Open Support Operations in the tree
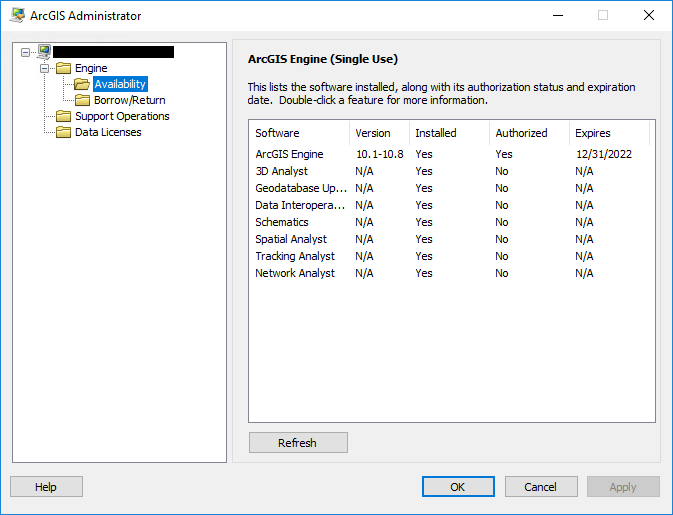The width and height of the screenshot is (673, 515). [x=122, y=116]
